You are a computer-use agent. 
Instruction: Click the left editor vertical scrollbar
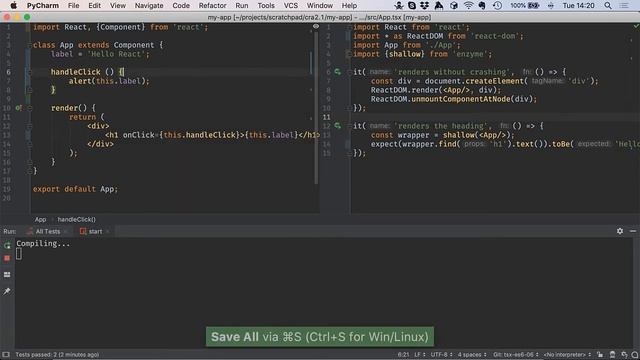(316, 108)
